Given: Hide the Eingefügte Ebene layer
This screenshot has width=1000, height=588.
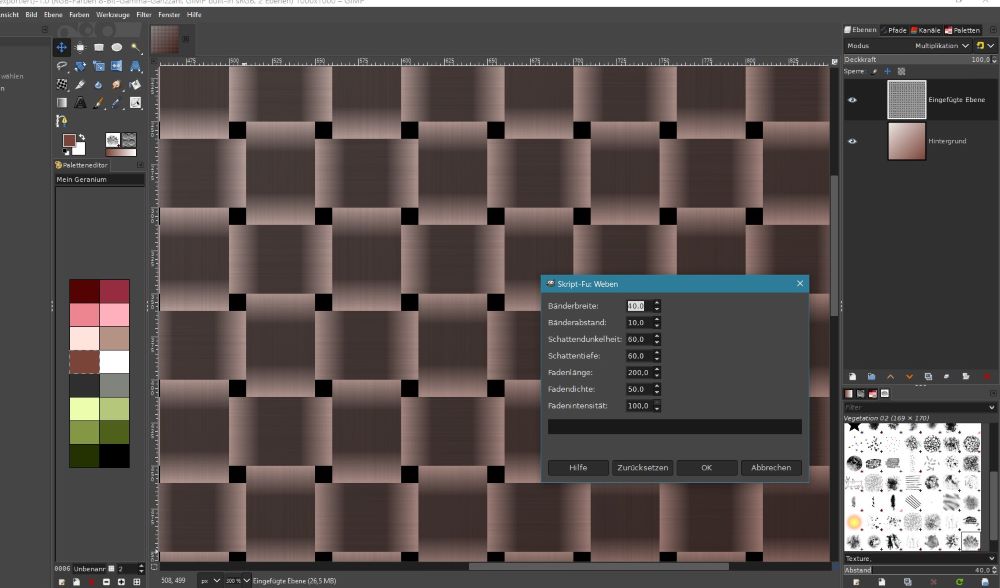Looking at the screenshot, I should point(853,100).
